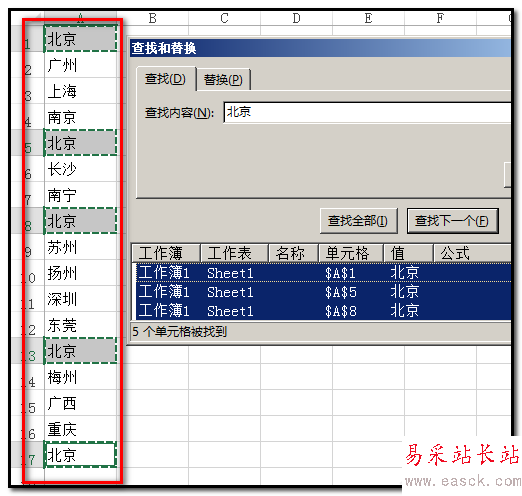Open the 替换(P) tab
The height and width of the screenshot is (496, 522).
[223, 80]
